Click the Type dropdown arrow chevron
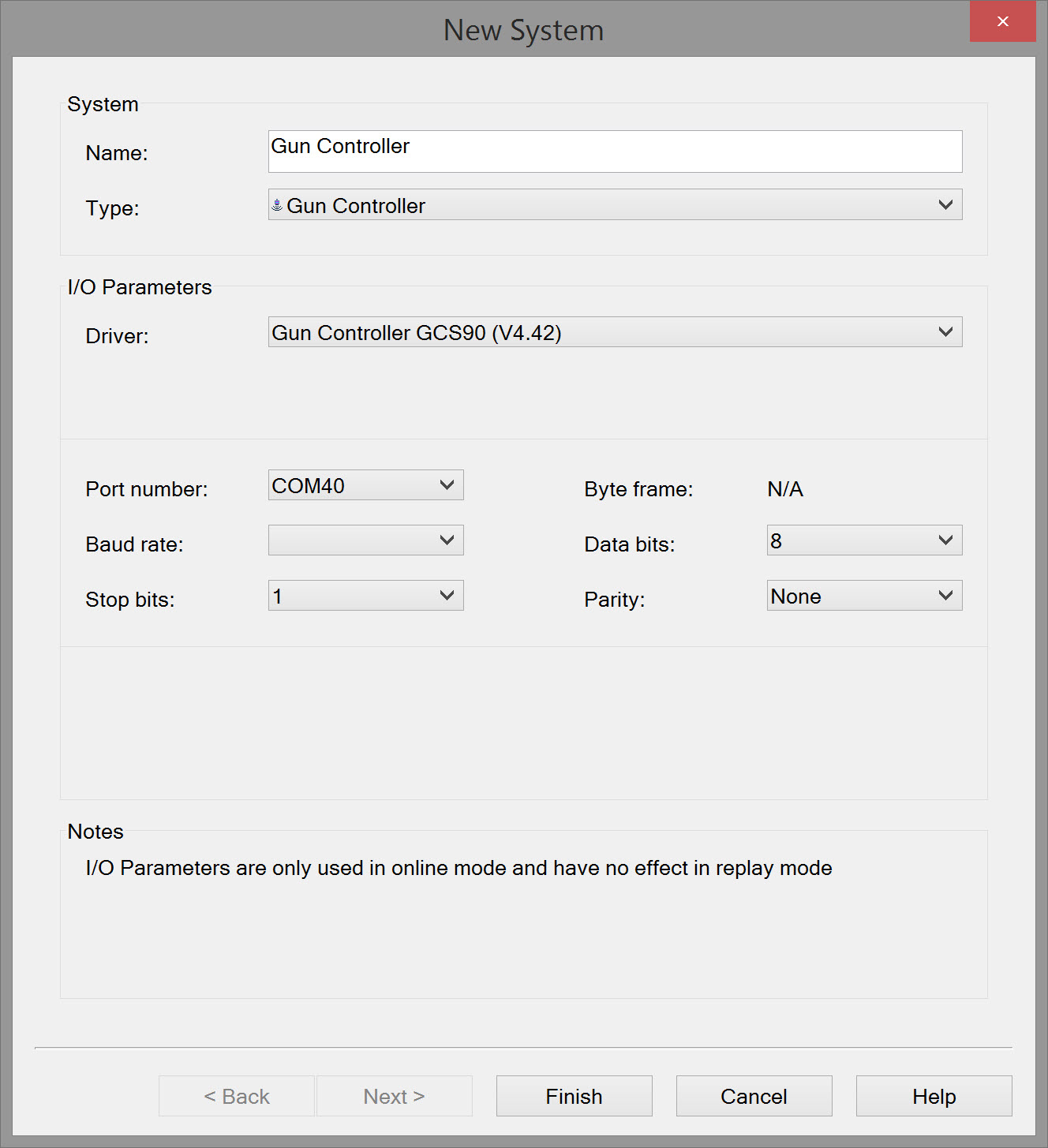This screenshot has width=1048, height=1148. [x=945, y=205]
